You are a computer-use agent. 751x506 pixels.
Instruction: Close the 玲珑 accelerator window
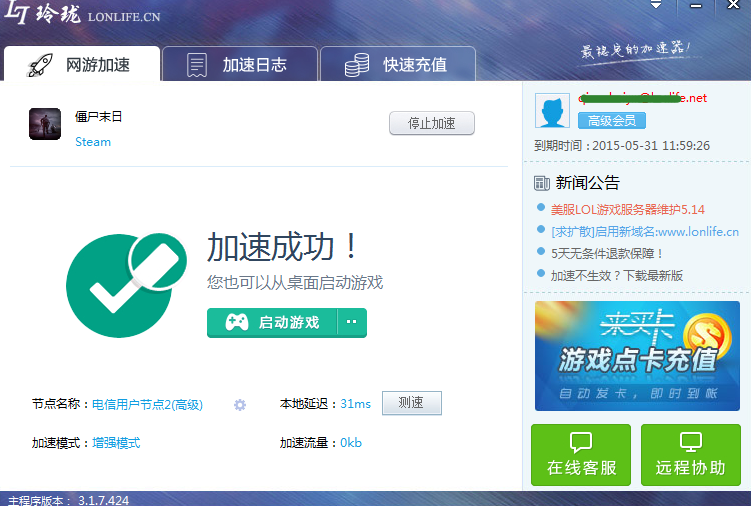(733, 5)
